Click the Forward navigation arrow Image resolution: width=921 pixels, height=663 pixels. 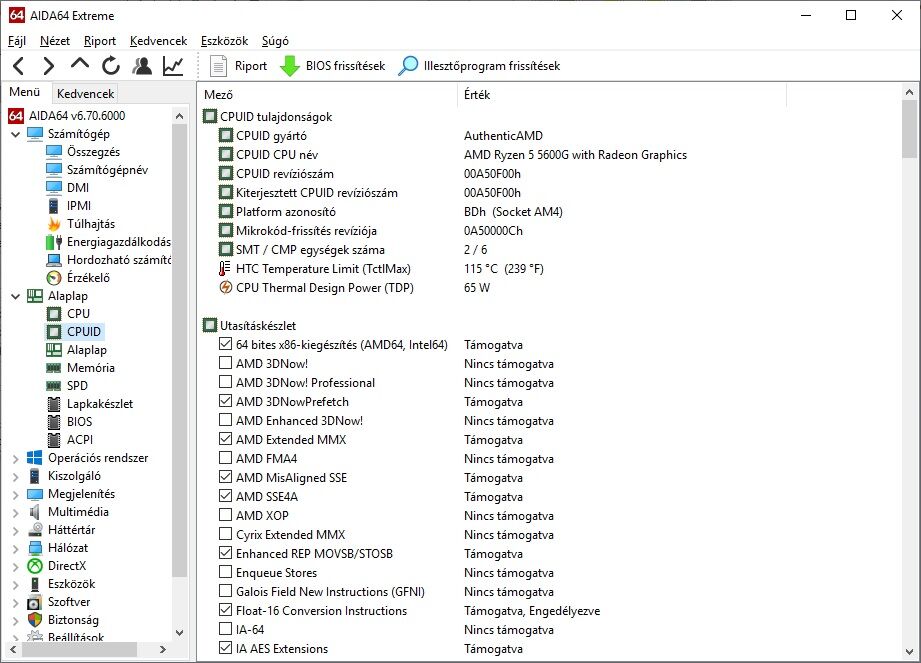pyautogui.click(x=48, y=66)
